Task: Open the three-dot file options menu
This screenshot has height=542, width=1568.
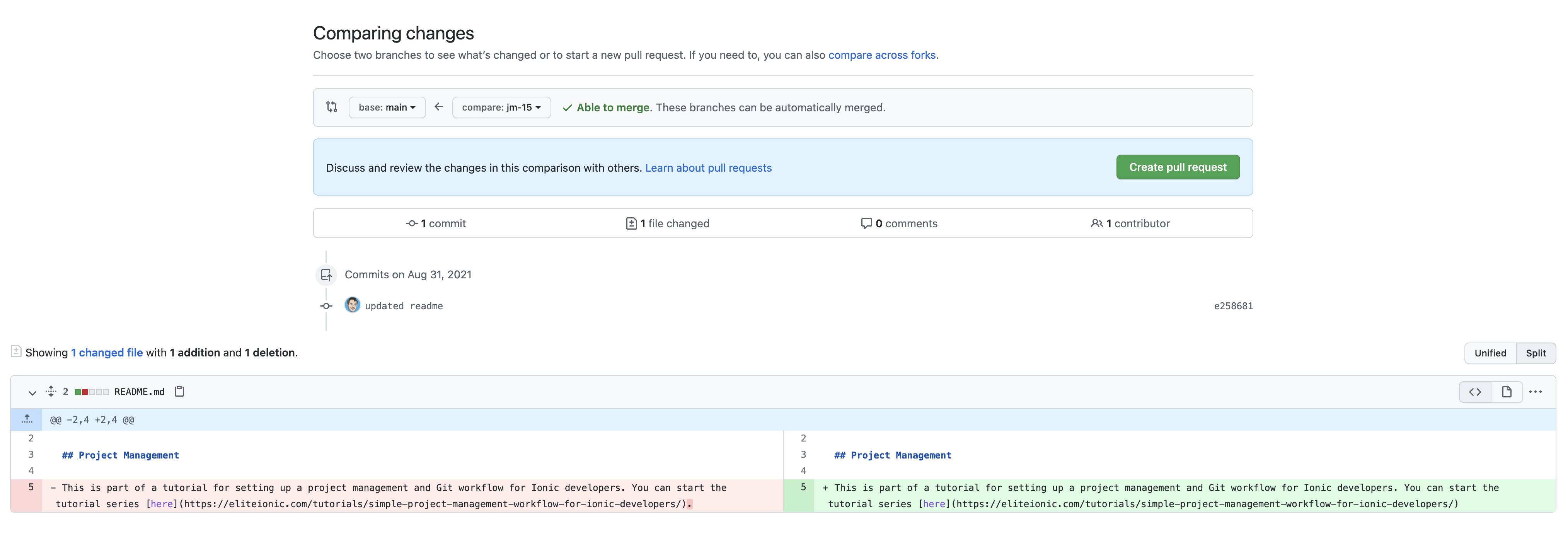Action: tap(1535, 392)
